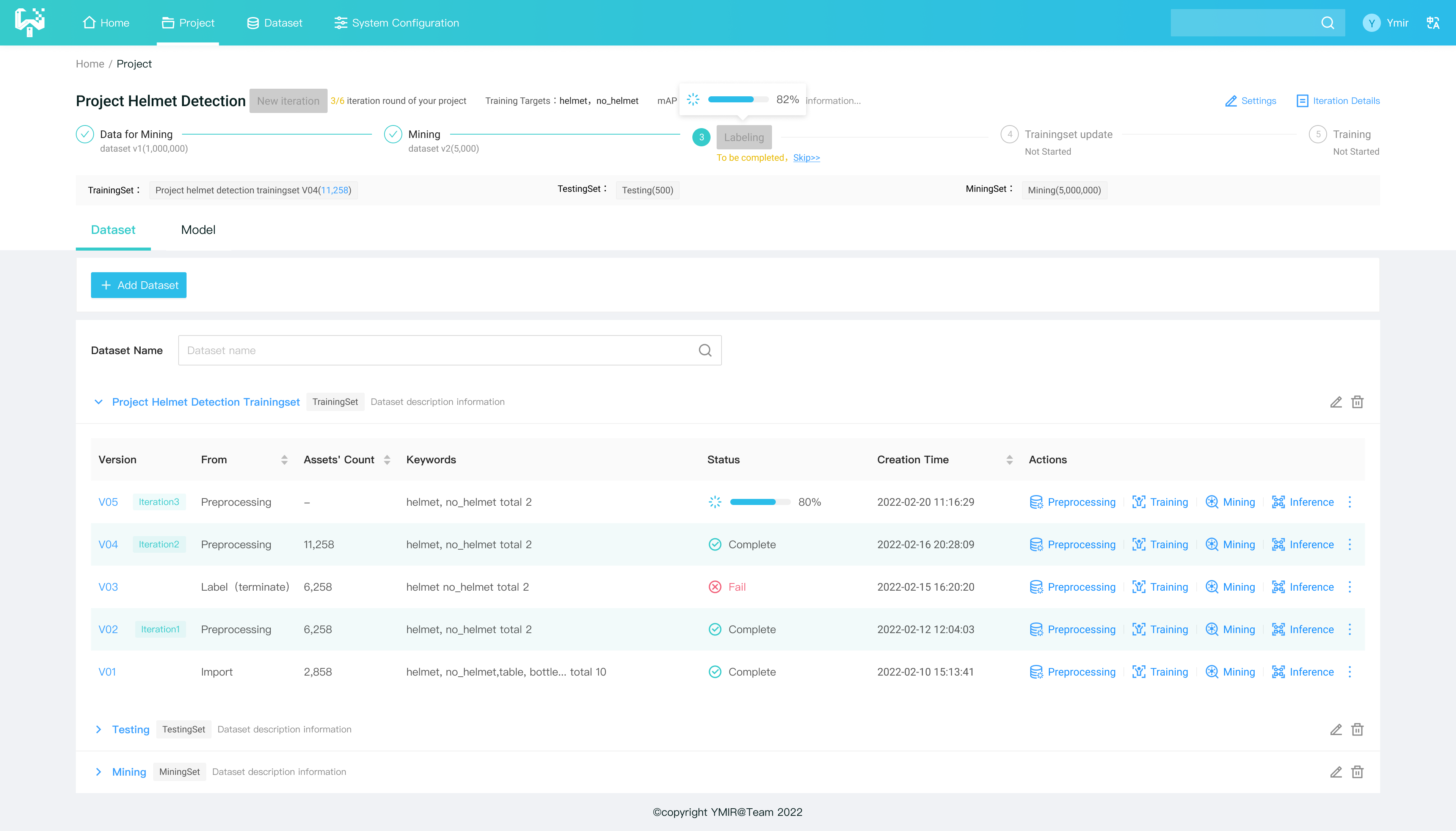Start Mining on V04 dataset
This screenshot has width=1456, height=831.
point(1230,544)
